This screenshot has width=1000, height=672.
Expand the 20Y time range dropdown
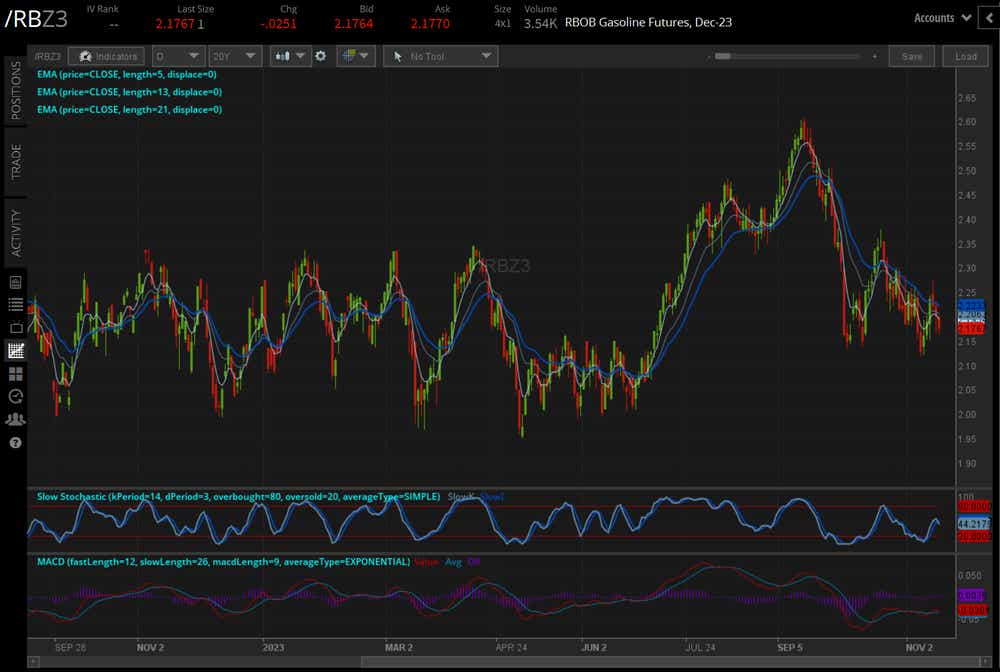[237, 57]
